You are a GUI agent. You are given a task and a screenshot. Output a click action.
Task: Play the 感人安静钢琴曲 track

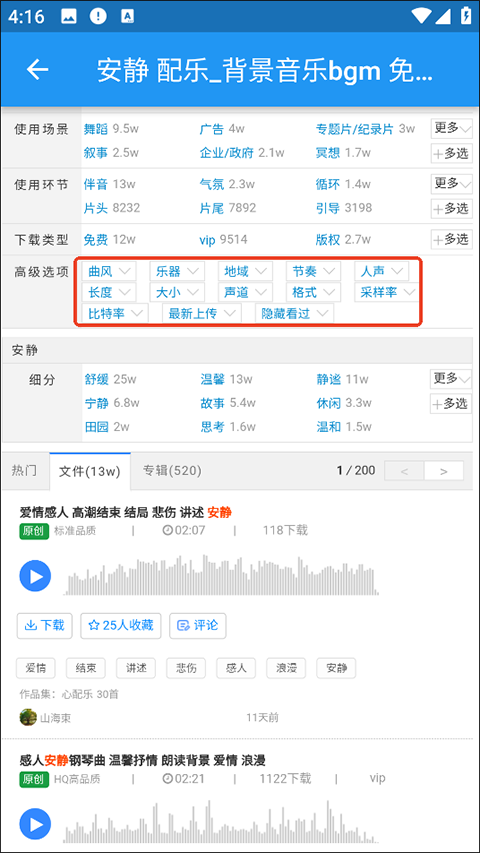pyautogui.click(x=35, y=824)
